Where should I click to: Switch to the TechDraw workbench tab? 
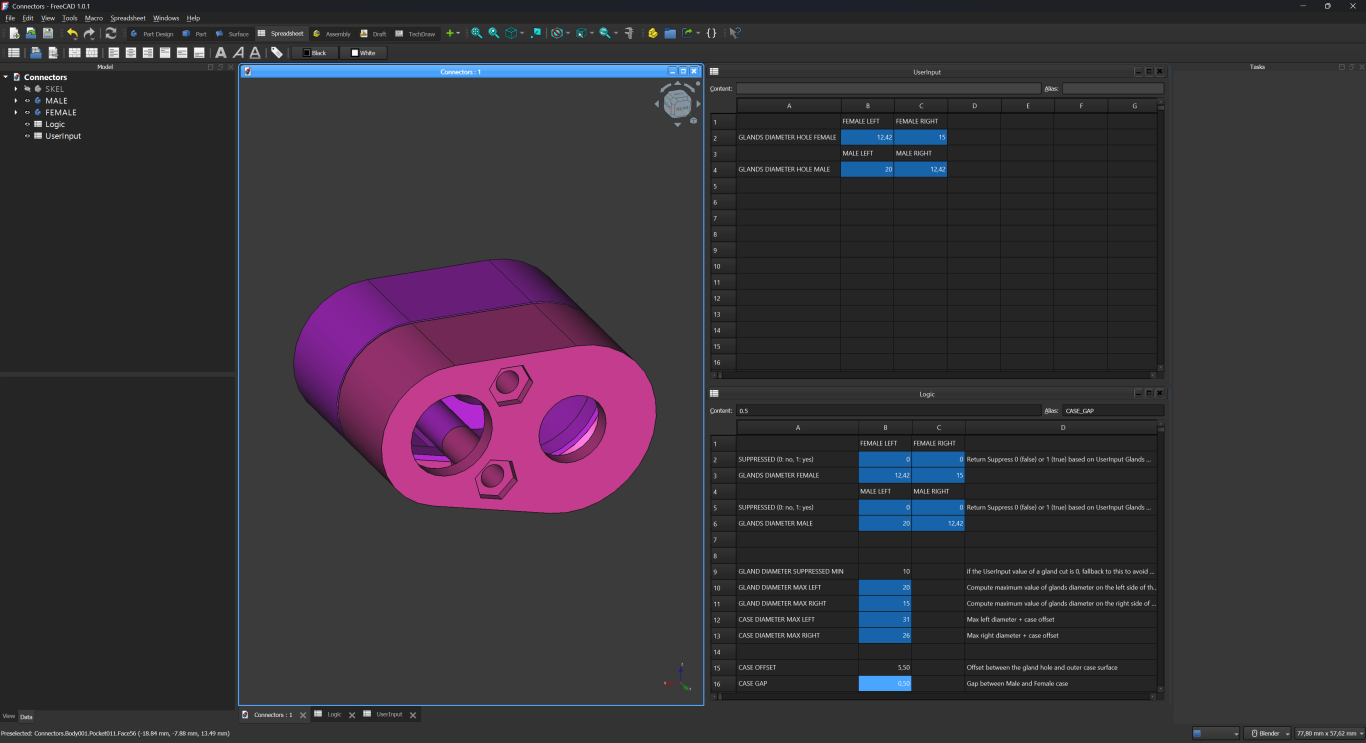click(416, 34)
